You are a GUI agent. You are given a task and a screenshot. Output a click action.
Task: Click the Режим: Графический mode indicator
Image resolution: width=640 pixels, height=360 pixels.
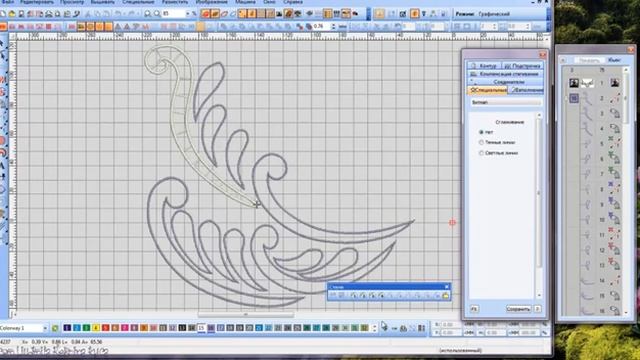click(x=482, y=14)
